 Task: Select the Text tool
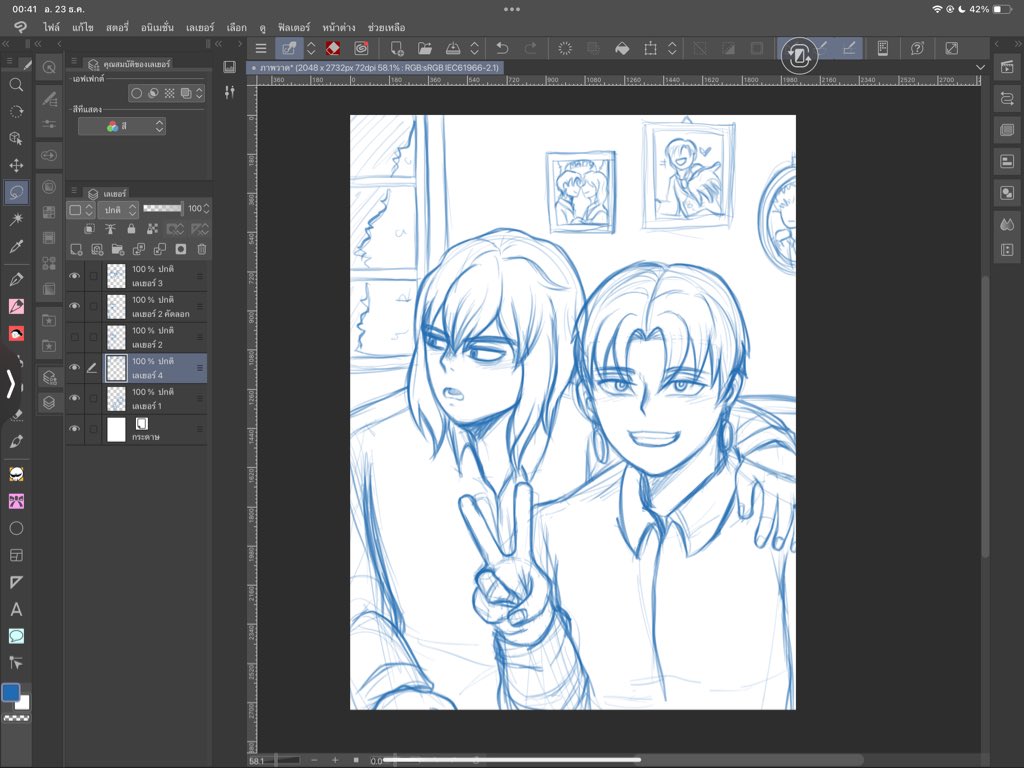[15, 606]
